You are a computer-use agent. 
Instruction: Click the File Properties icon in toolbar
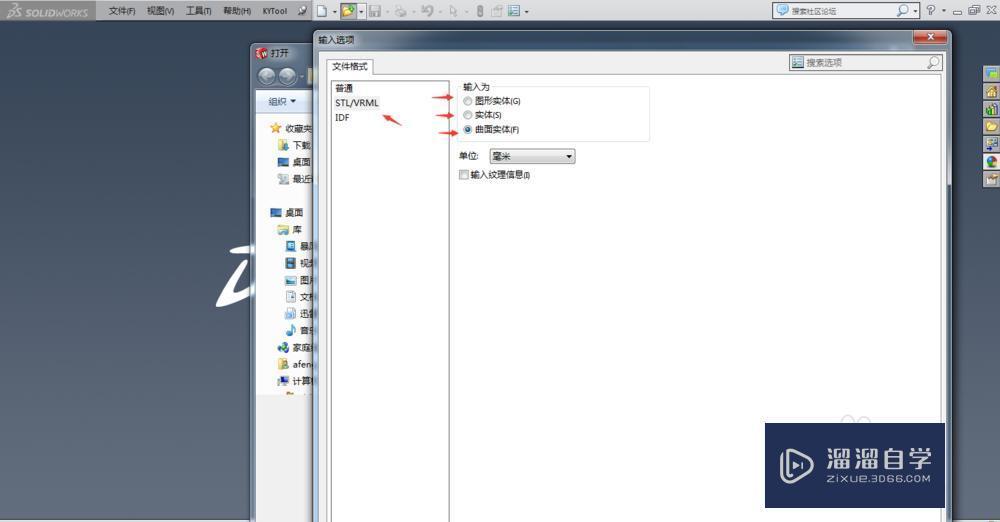[497, 11]
